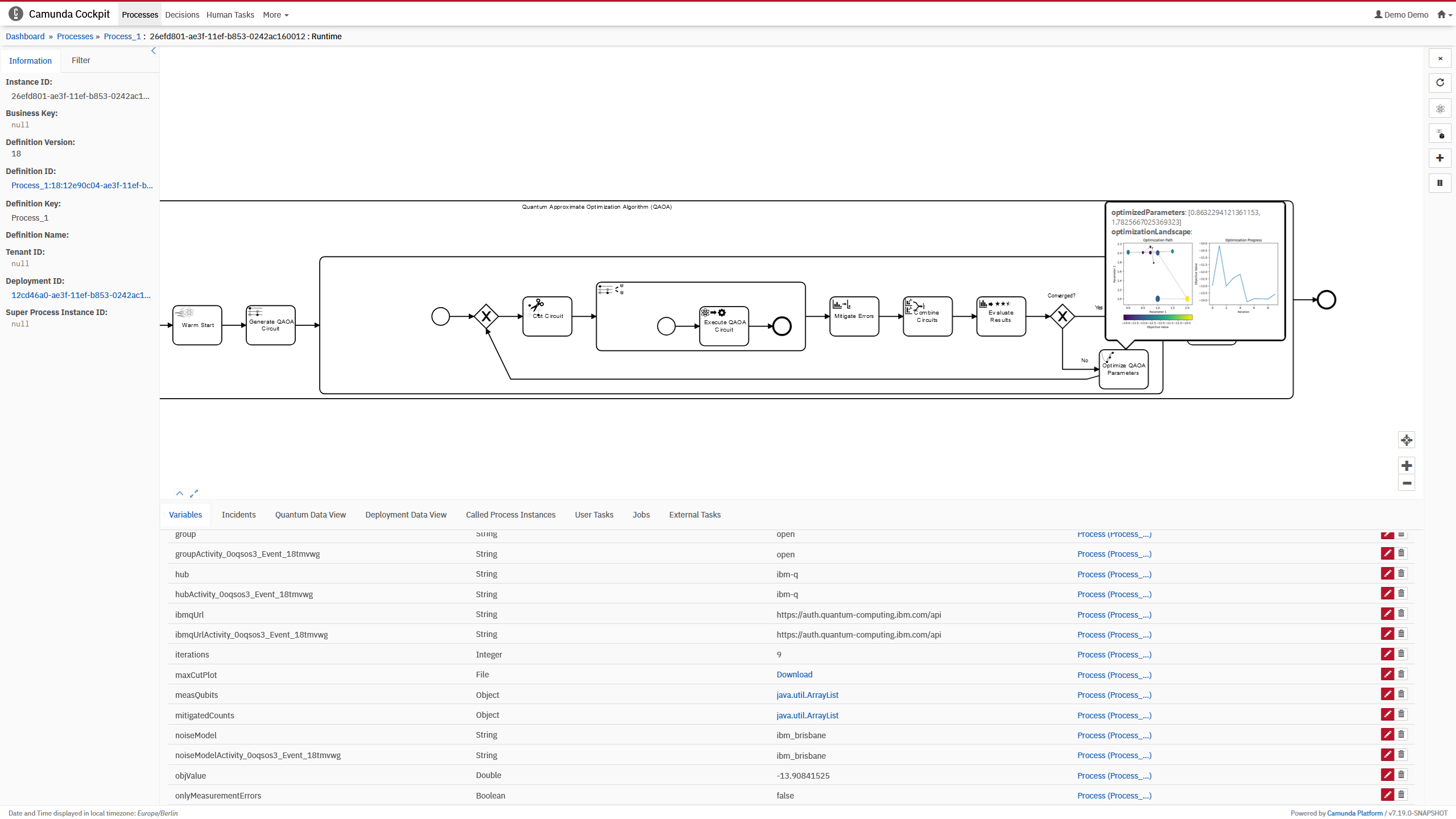Click the Download link for maxCutPlot

click(794, 674)
